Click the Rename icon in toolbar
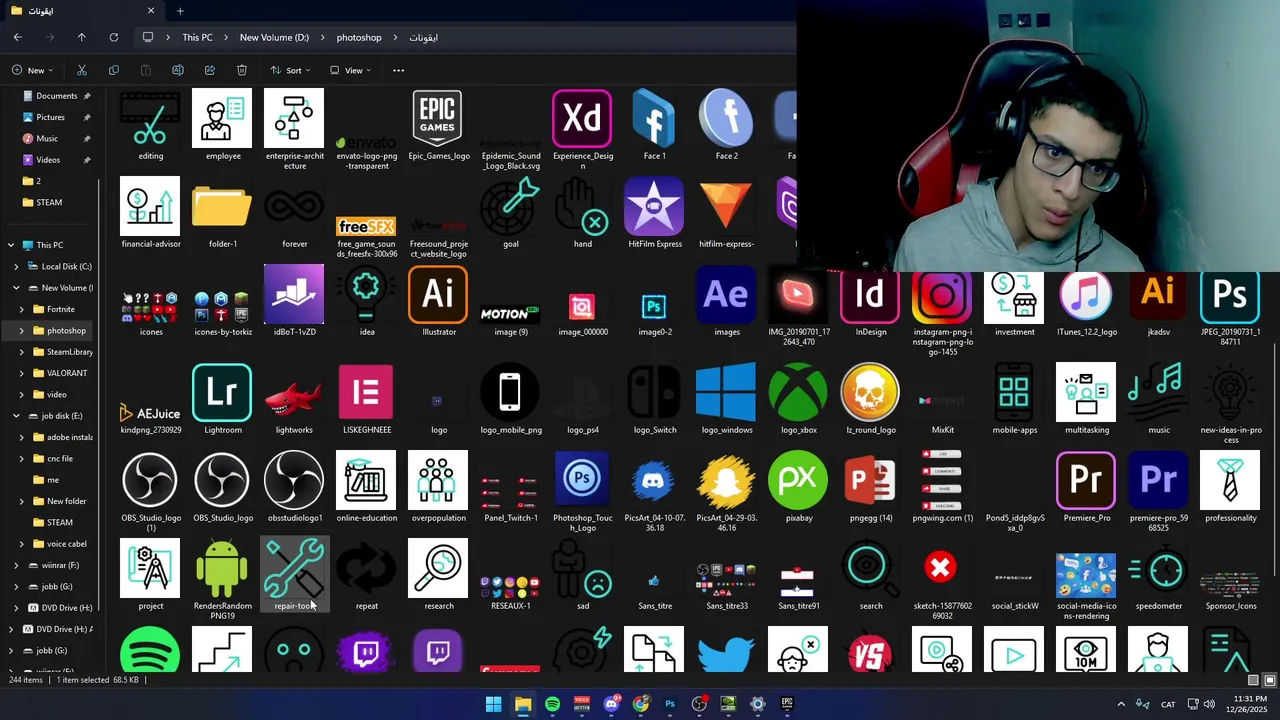 click(x=178, y=70)
